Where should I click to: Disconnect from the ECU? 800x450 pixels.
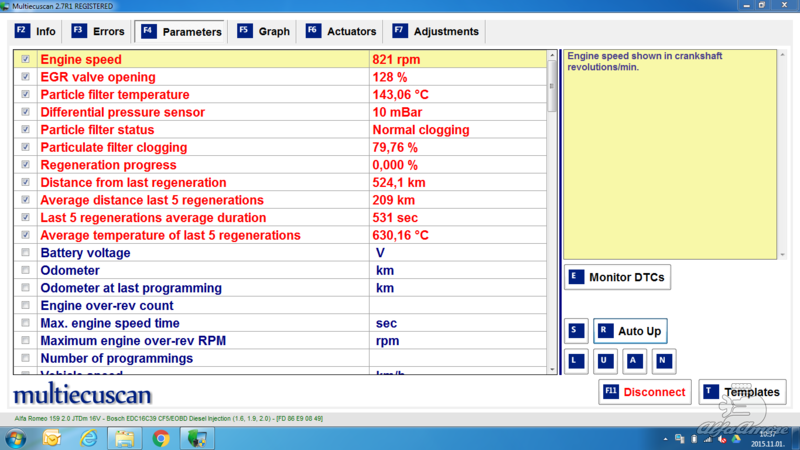645,392
